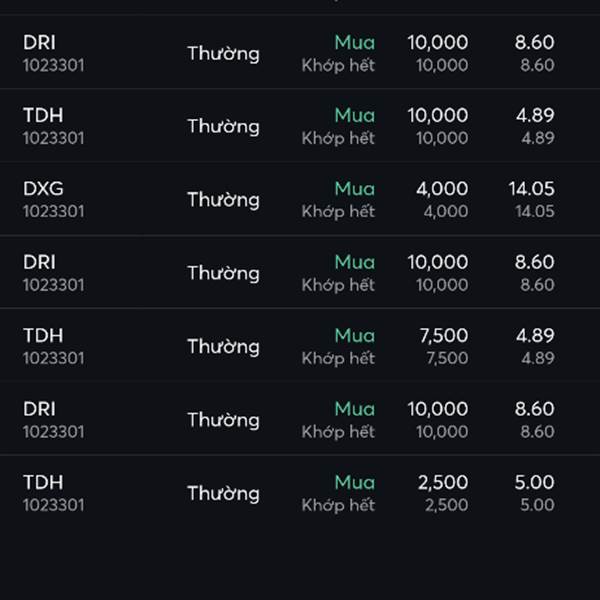The image size is (600, 600).
Task: Tap account 1023301 under DXG
Action: pos(54,212)
